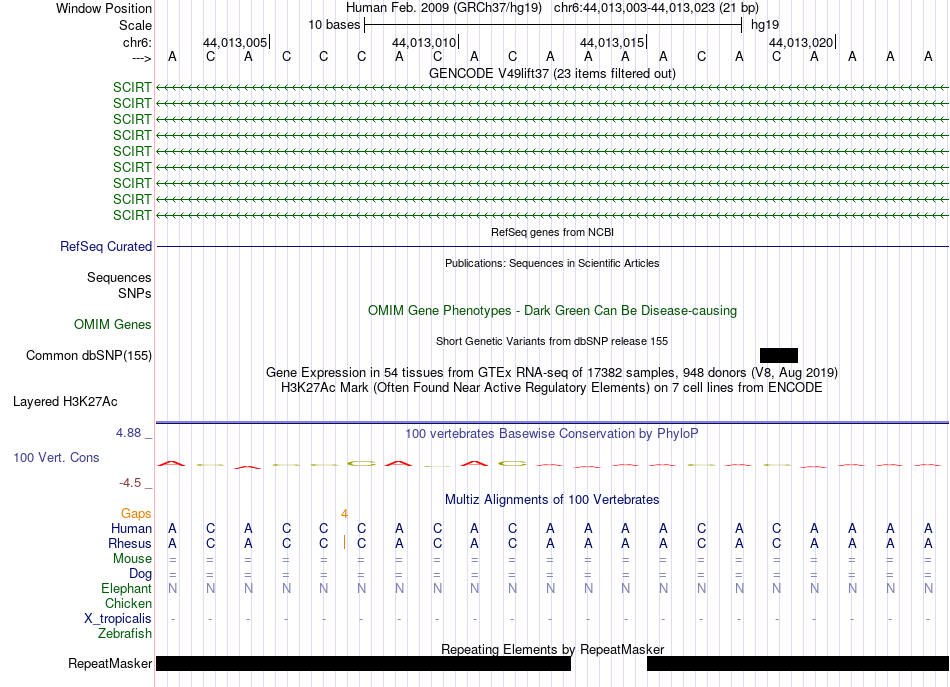Click coordinate label 44,013,015
The image size is (950, 687).
coord(612,42)
